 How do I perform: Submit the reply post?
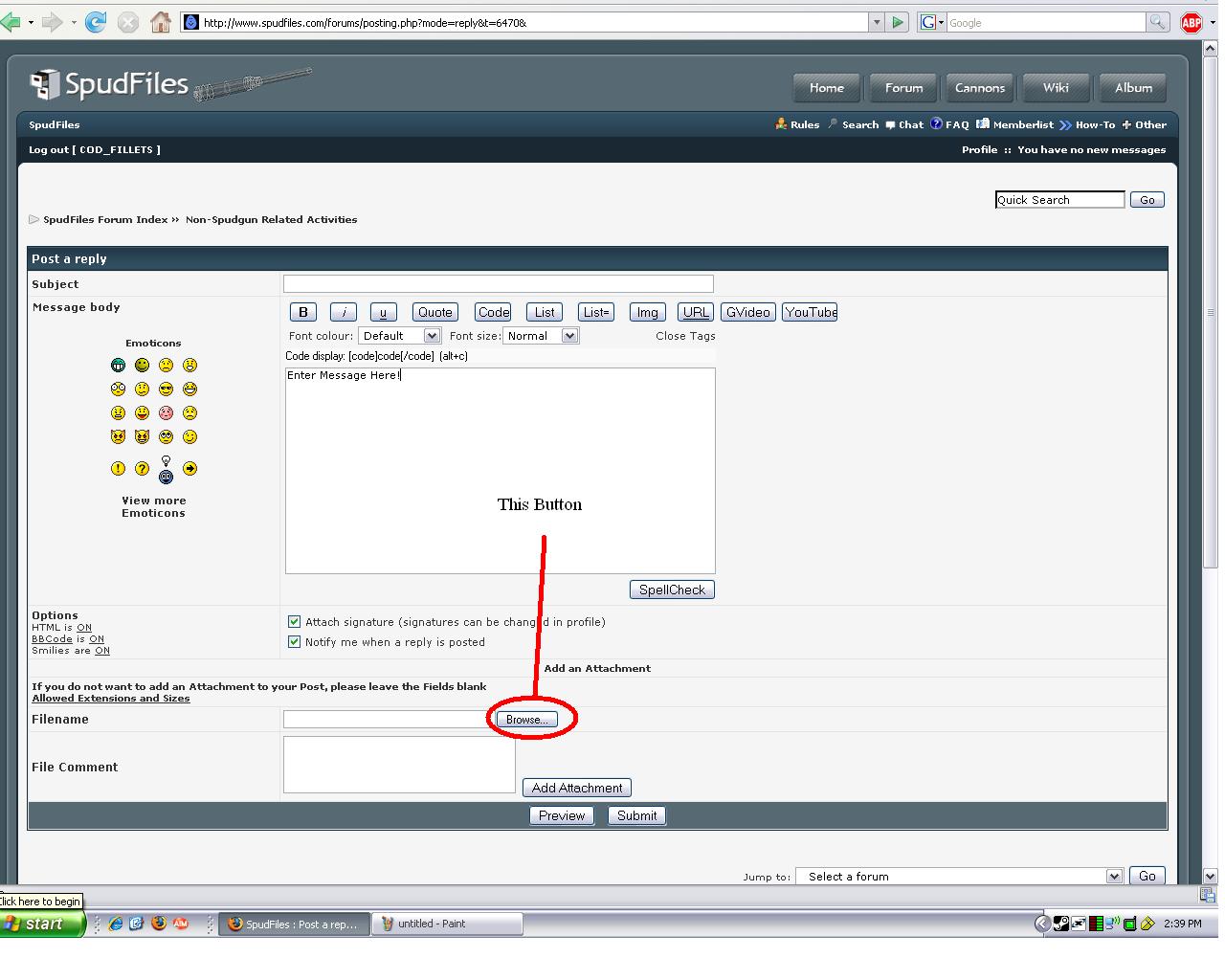coord(636,816)
